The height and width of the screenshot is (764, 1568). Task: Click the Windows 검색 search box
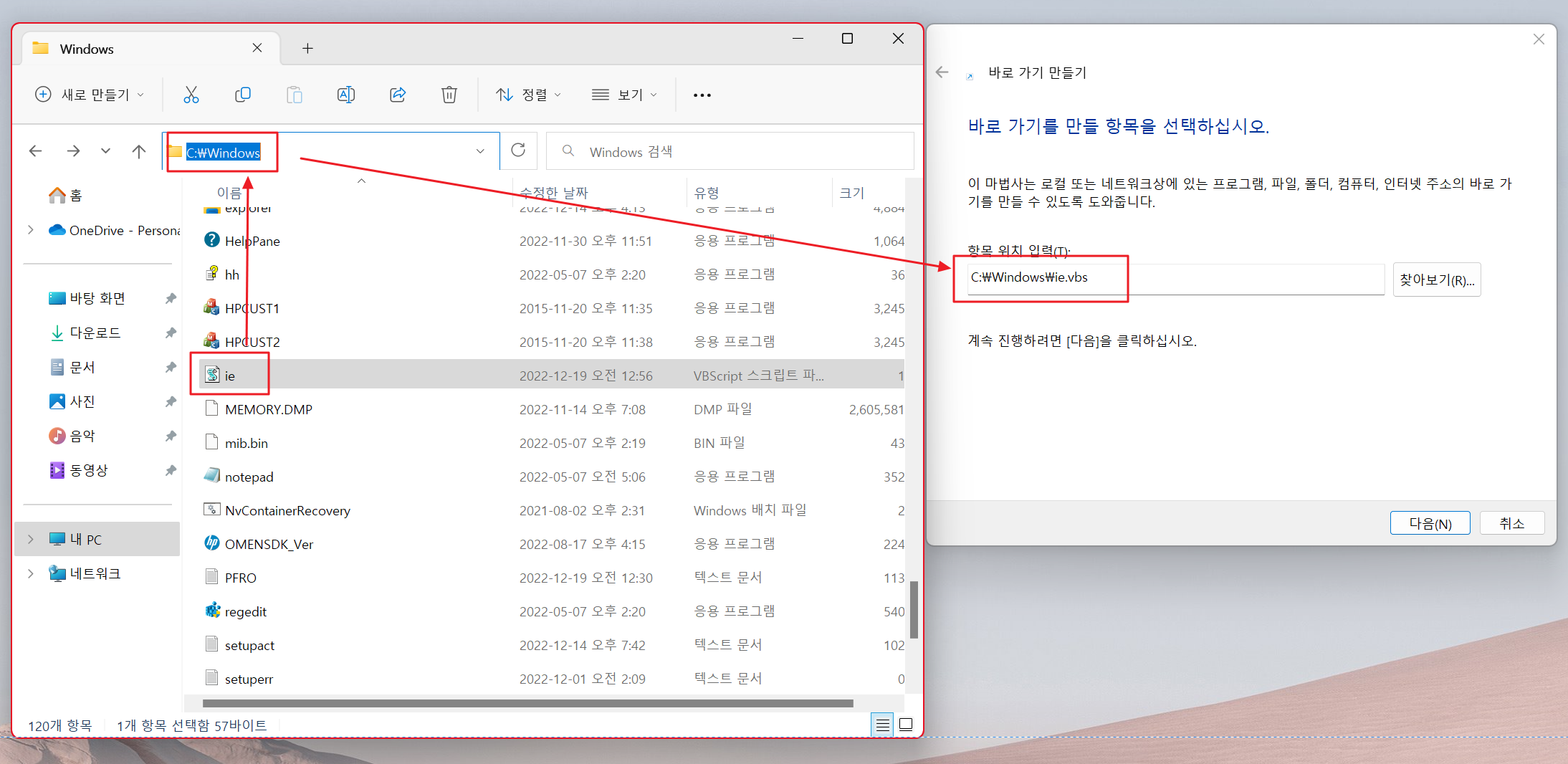click(x=730, y=151)
